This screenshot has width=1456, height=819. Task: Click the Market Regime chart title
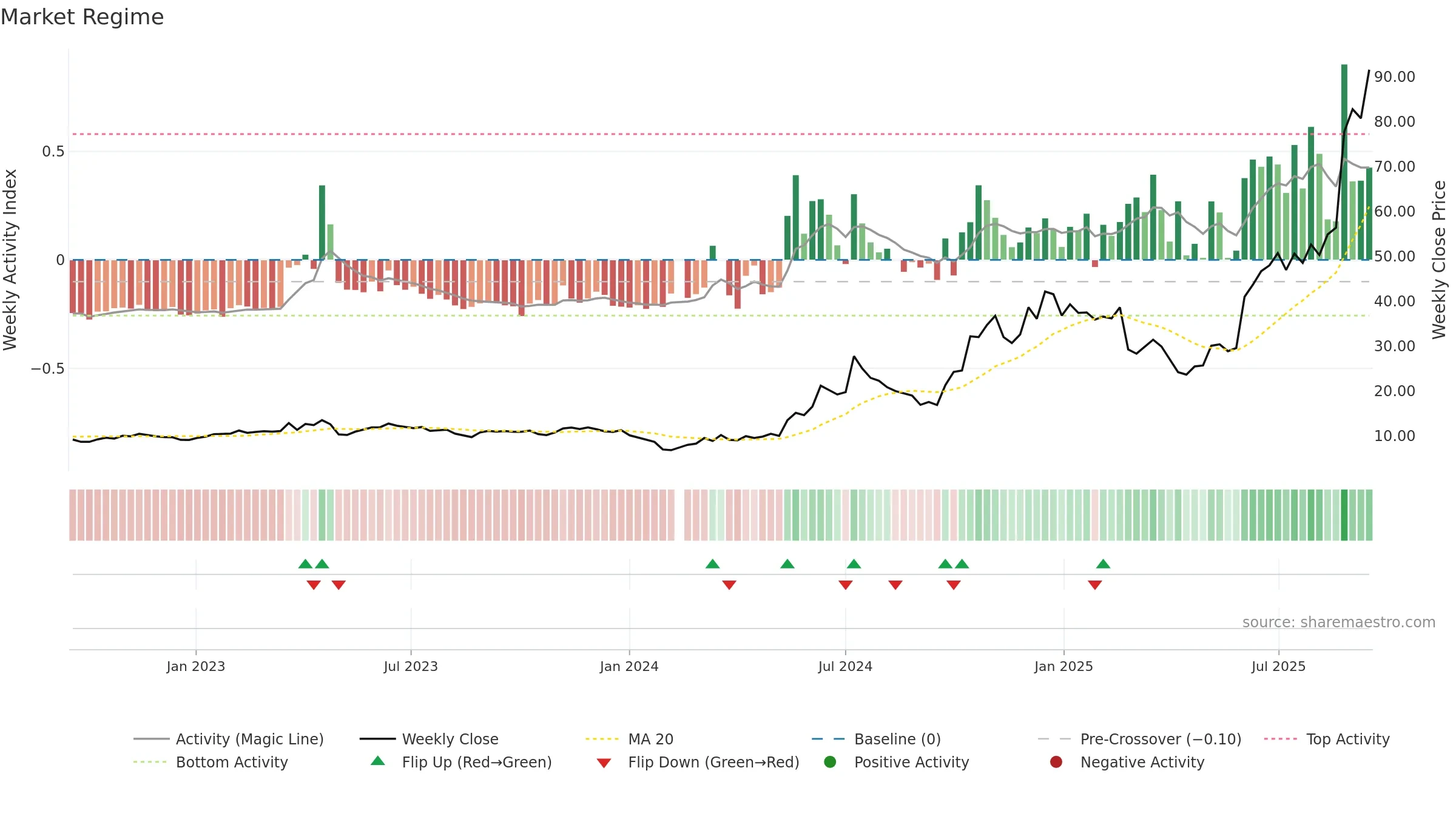point(82,17)
